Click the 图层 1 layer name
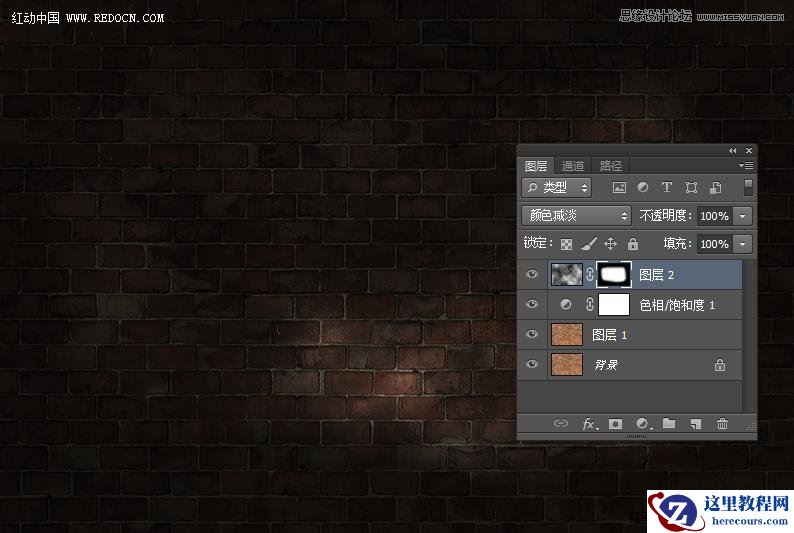This screenshot has width=794, height=533. (x=610, y=335)
